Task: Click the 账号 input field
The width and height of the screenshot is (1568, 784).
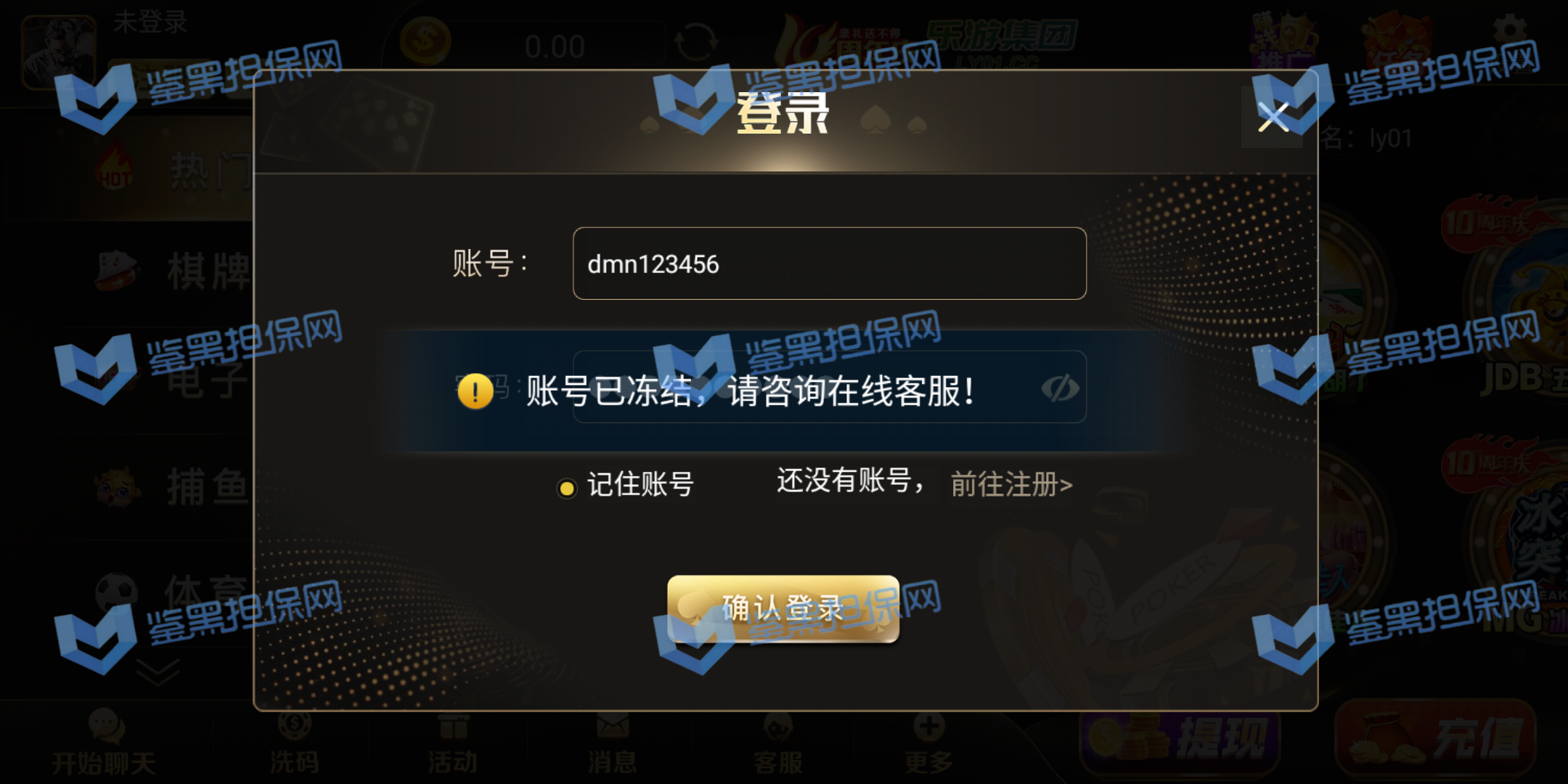Action: coord(829,264)
